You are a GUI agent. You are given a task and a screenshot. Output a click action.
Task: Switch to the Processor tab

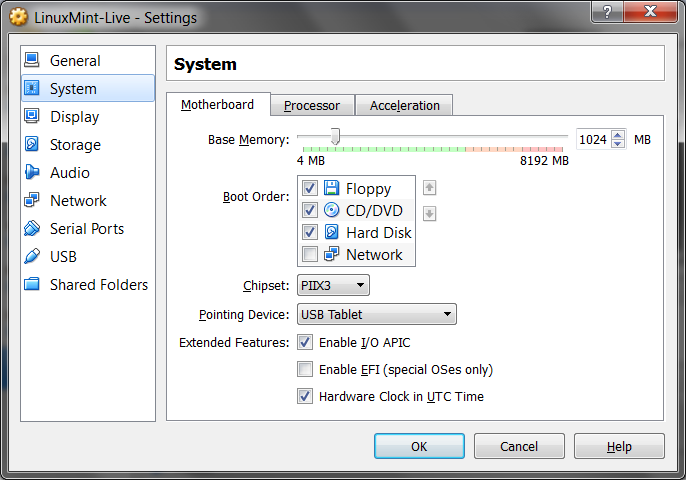coord(312,105)
